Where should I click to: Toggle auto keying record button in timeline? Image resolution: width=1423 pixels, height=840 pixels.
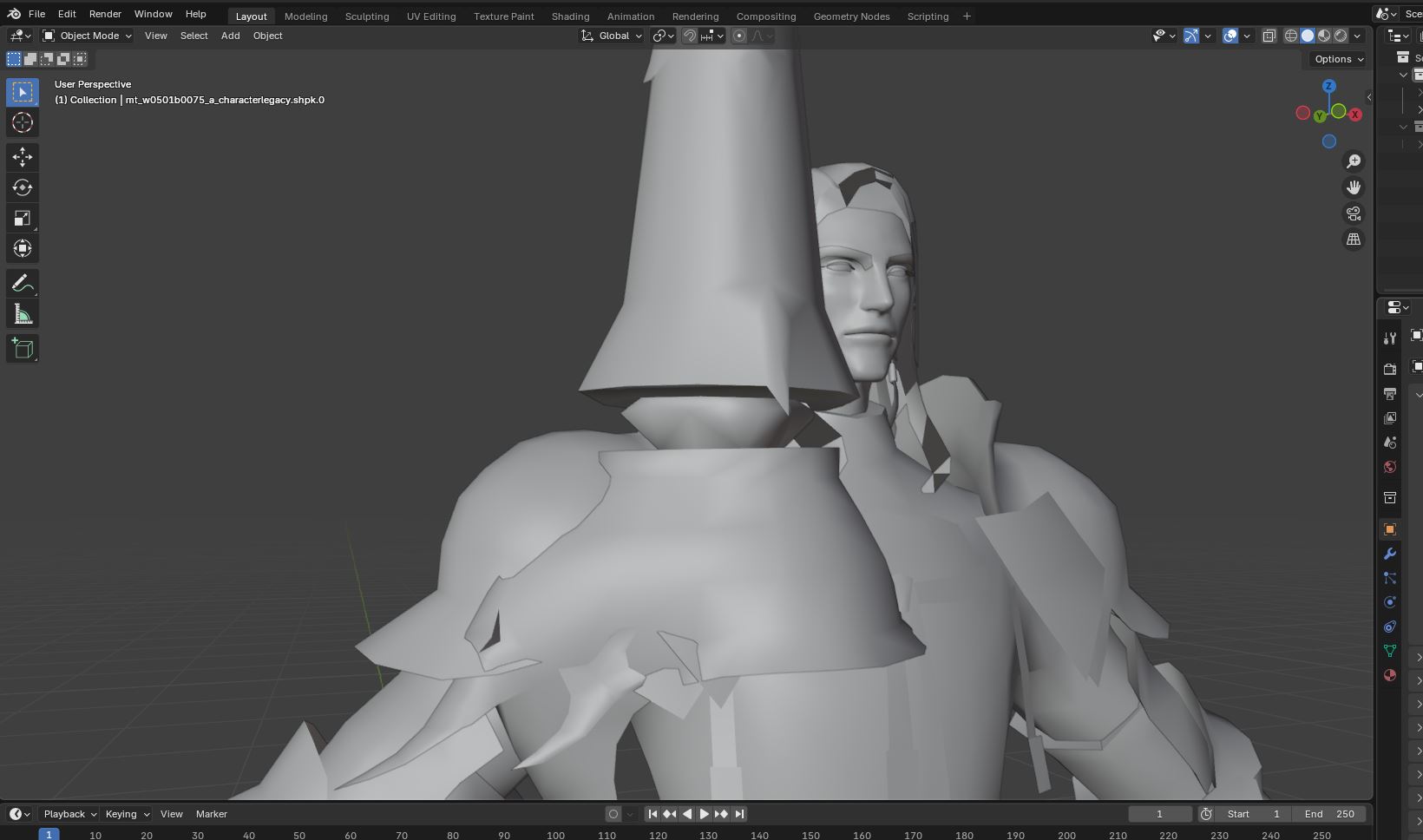click(613, 814)
